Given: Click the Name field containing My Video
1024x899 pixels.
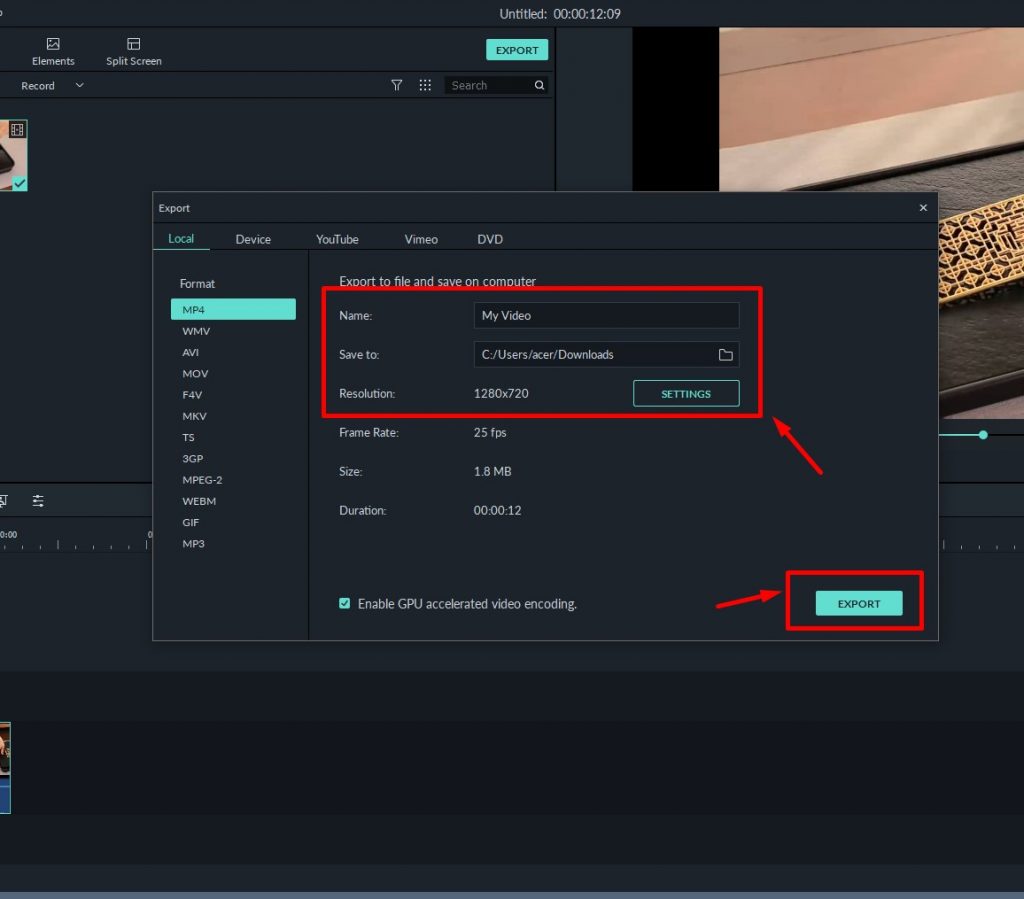Looking at the screenshot, I should (x=606, y=316).
